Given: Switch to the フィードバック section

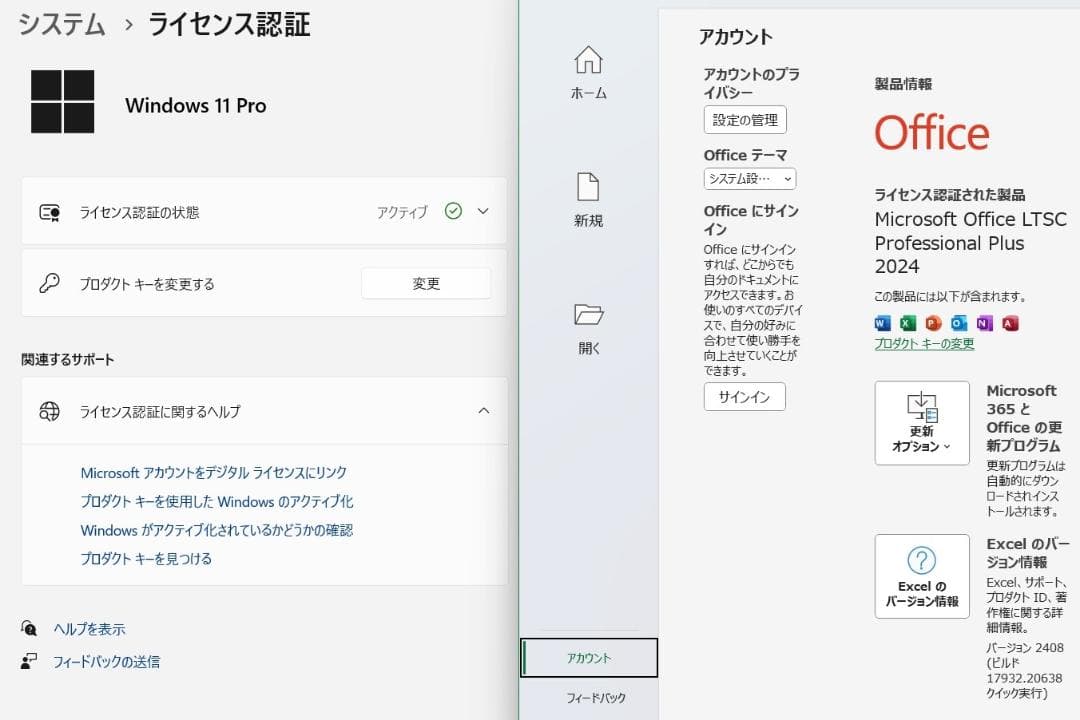Looking at the screenshot, I should (x=588, y=697).
